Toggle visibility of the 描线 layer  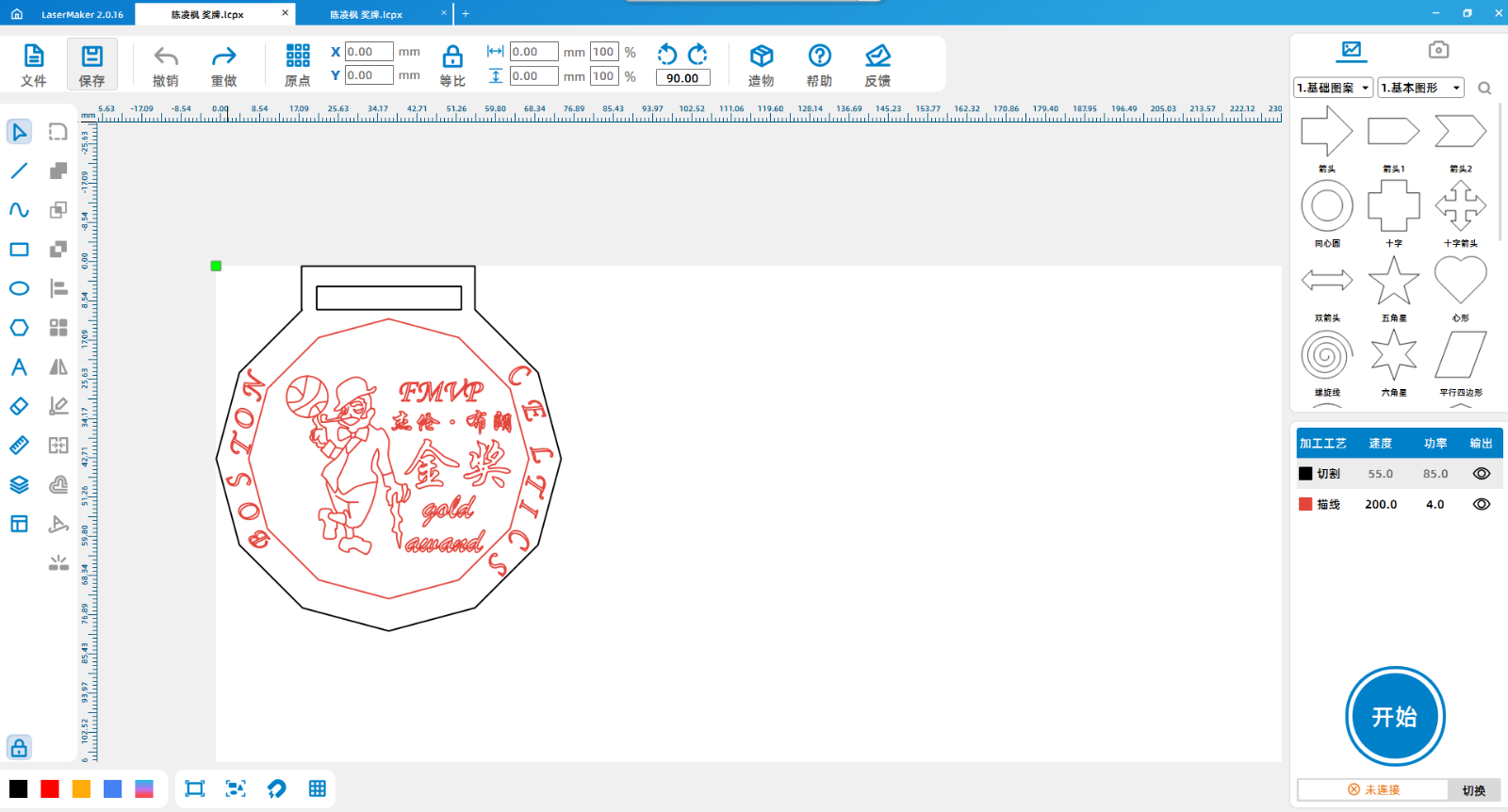coord(1481,504)
